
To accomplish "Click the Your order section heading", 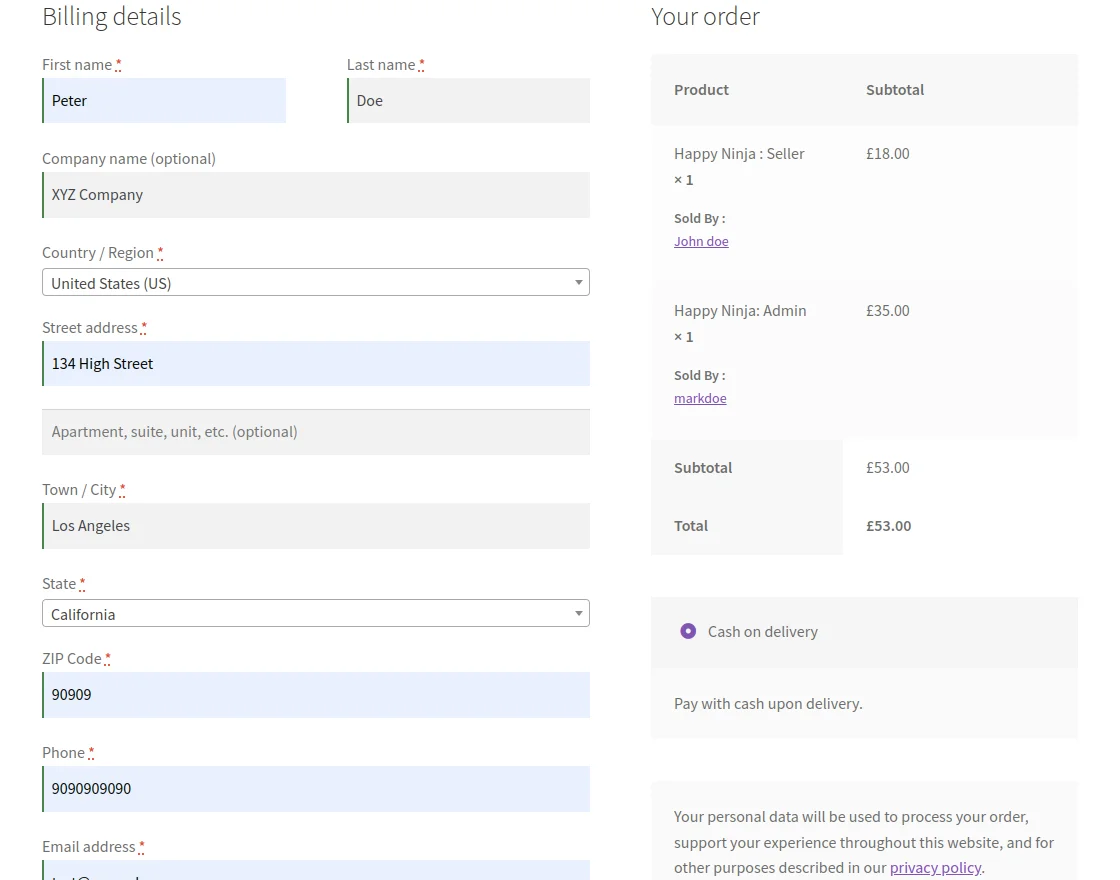I will point(705,16).
